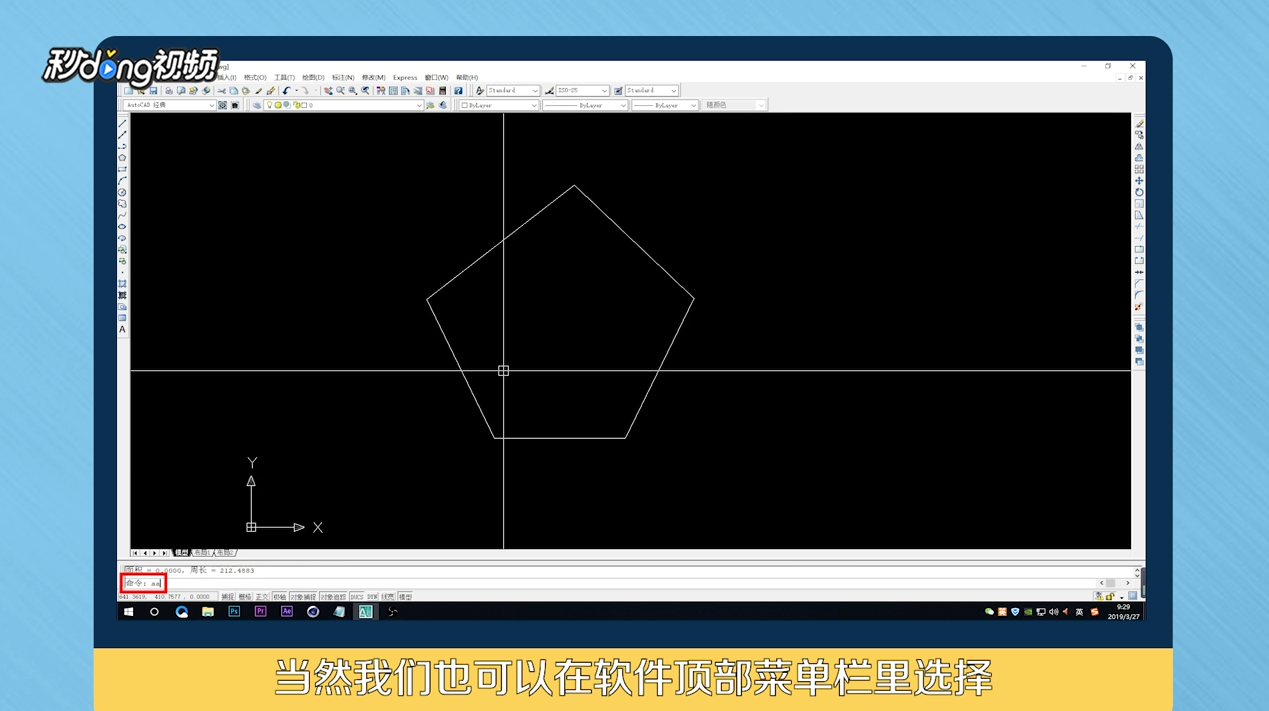Select the Rotate tool in modify toolbar
The width and height of the screenshot is (1269, 711).
(x=1139, y=192)
